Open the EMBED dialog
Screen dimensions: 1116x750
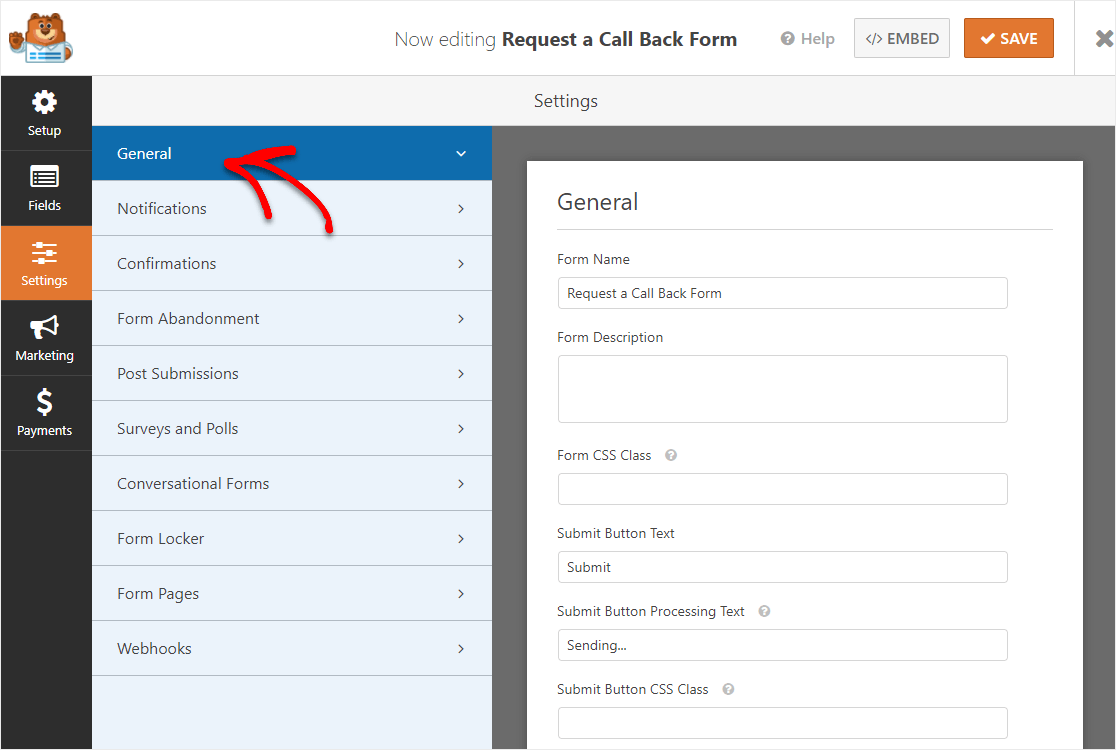(x=901, y=38)
